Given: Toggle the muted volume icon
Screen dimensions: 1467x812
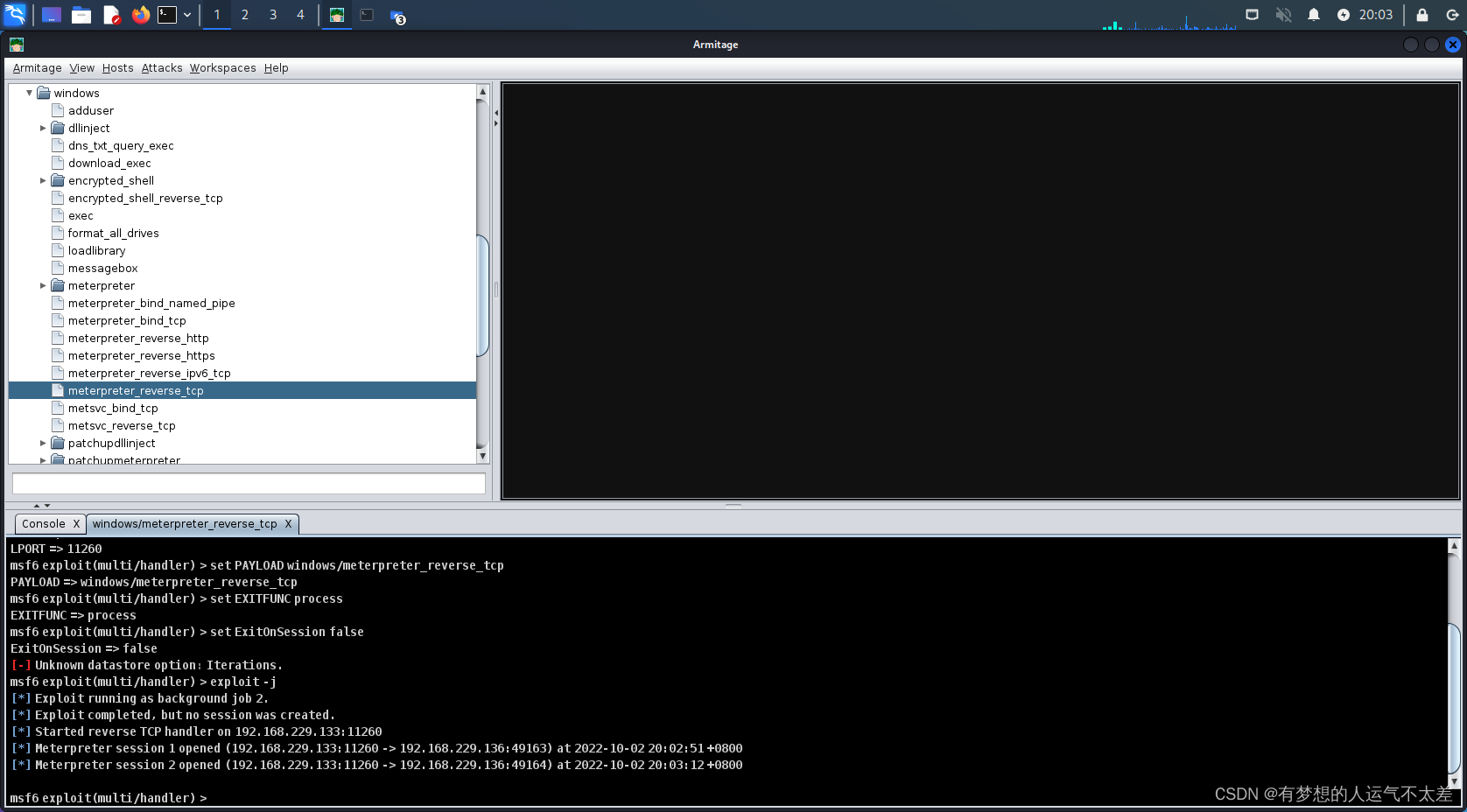Looking at the screenshot, I should pos(1283,15).
